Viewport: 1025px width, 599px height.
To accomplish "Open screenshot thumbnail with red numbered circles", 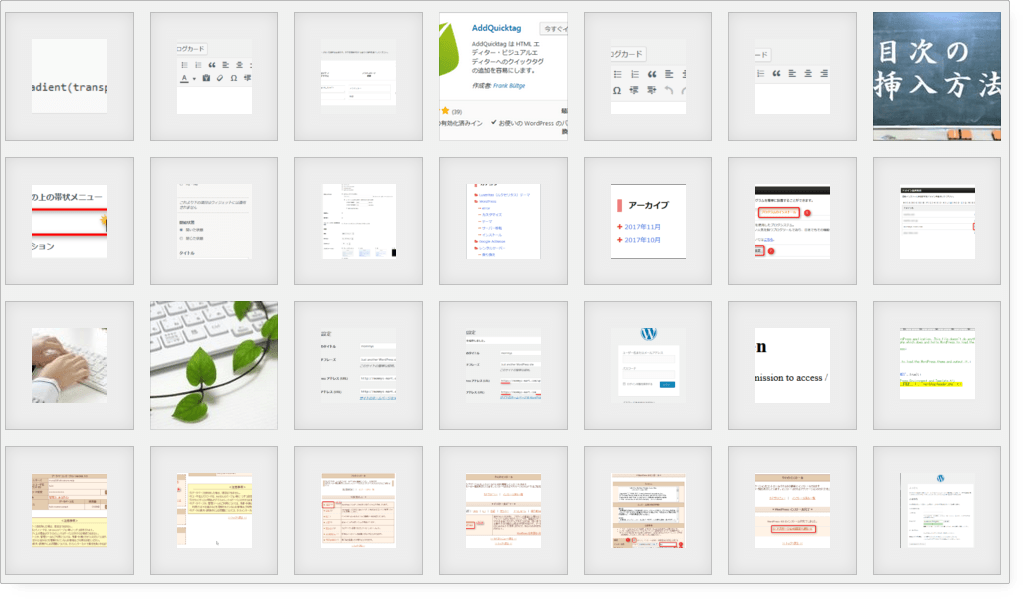I will (x=792, y=221).
